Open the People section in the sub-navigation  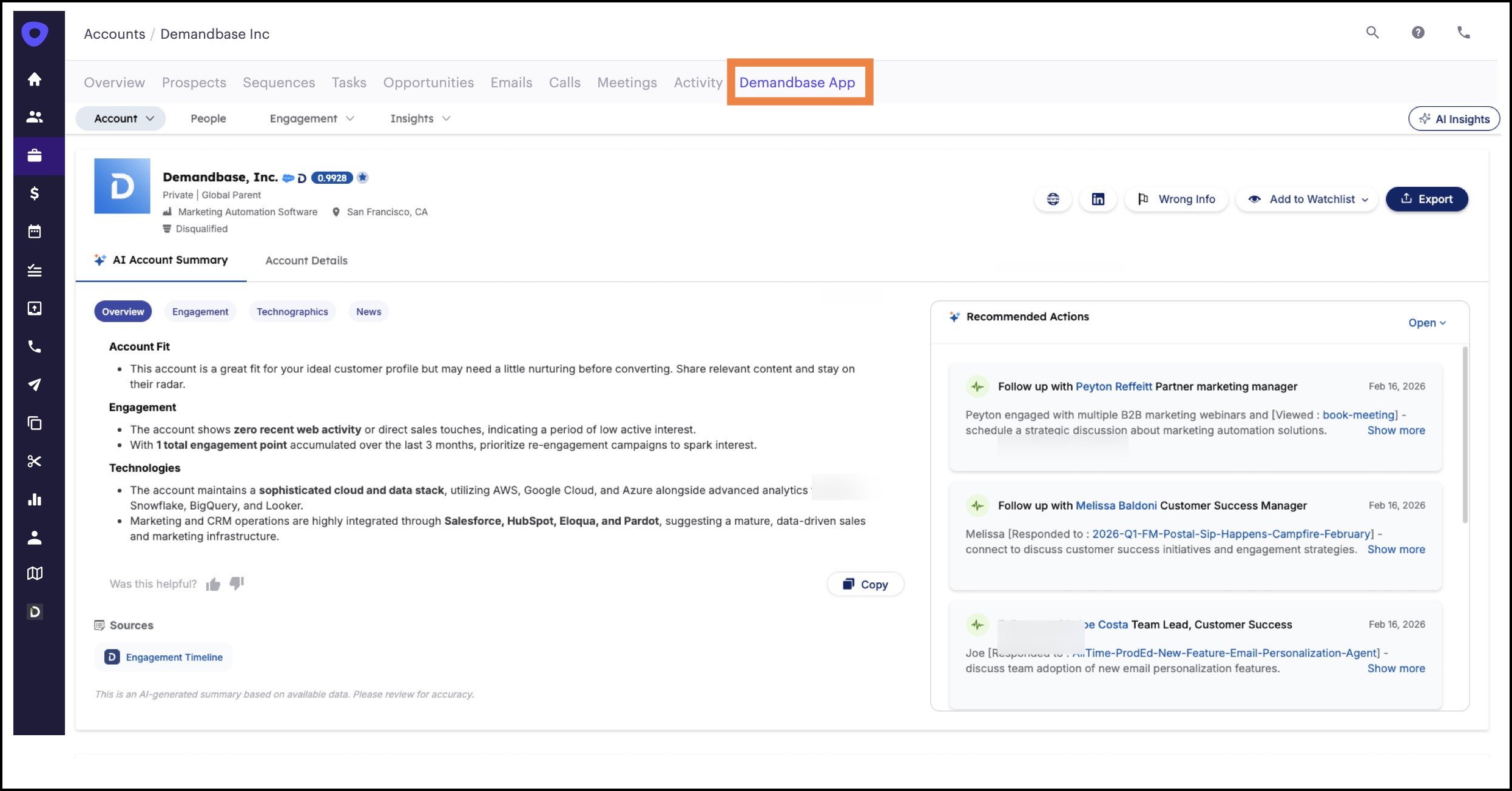pos(208,118)
